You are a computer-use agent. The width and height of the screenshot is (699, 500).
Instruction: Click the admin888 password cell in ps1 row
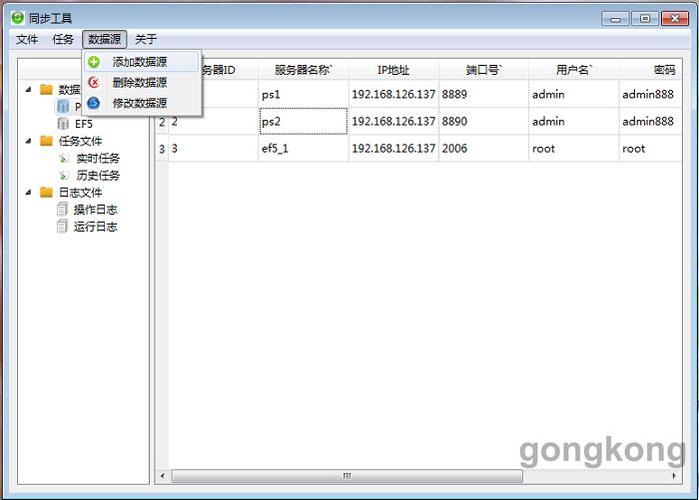[x=650, y=94]
